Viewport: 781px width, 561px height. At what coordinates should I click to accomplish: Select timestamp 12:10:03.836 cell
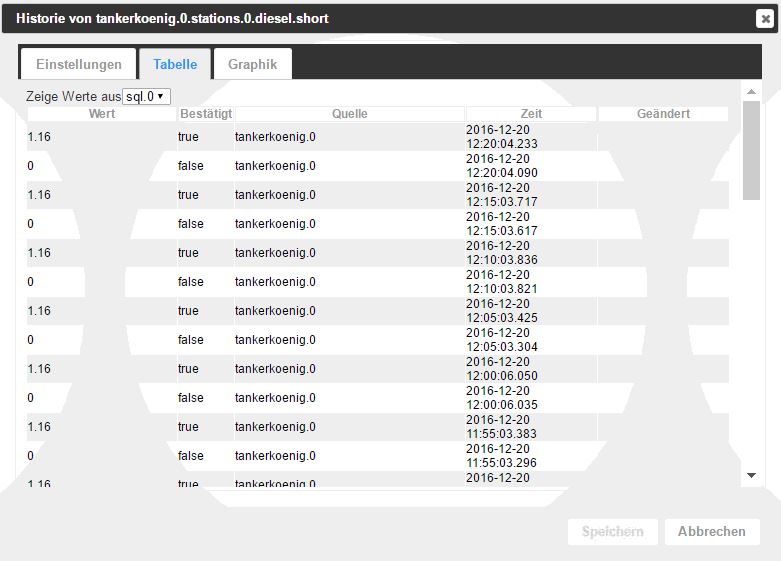point(531,253)
